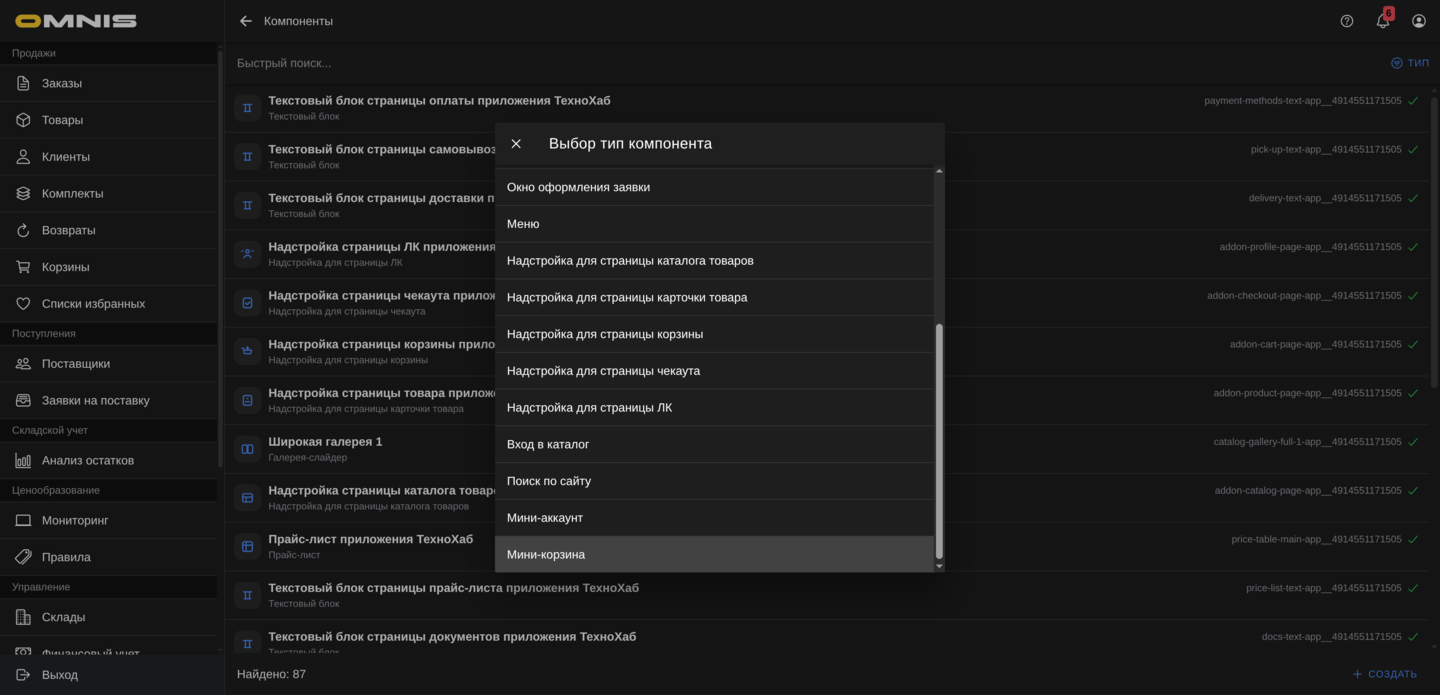
Task: Click the Возвраты refresh icon in sidebar
Action: tap(23, 230)
